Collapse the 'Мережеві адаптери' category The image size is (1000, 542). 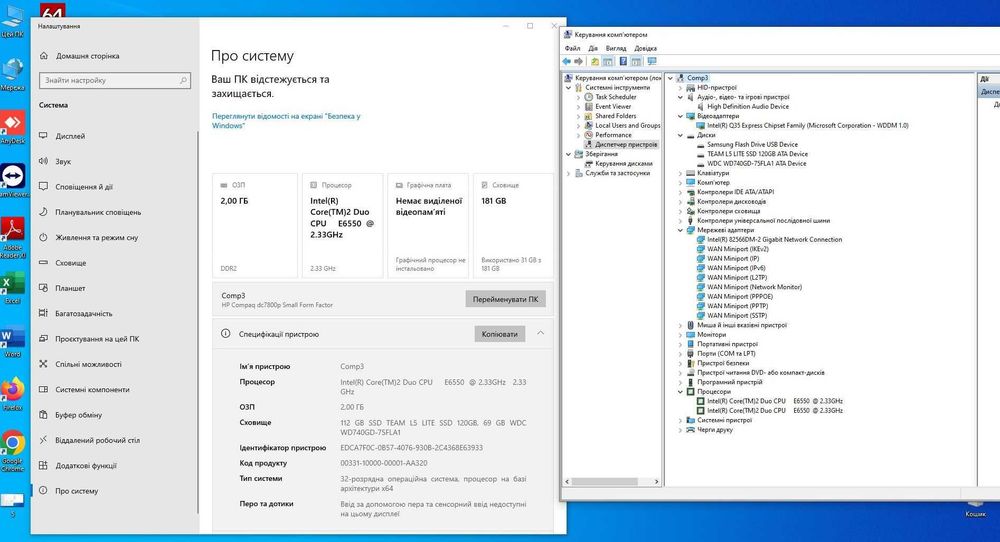coord(680,230)
